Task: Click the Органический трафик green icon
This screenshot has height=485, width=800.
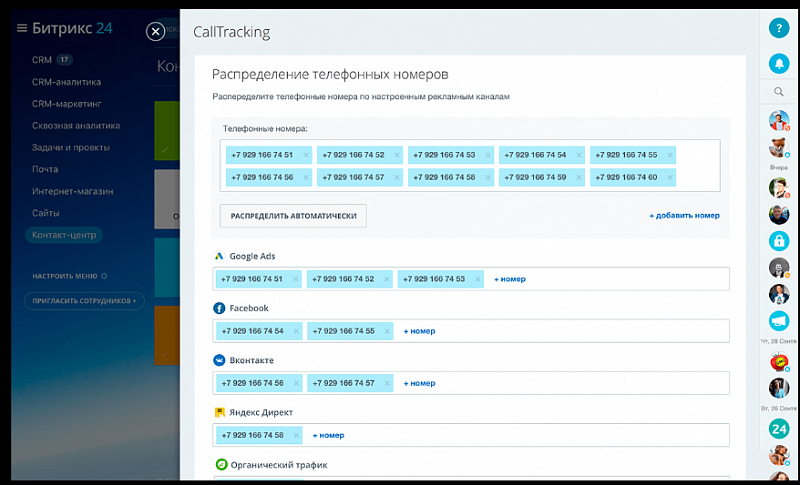Action: coord(221,465)
